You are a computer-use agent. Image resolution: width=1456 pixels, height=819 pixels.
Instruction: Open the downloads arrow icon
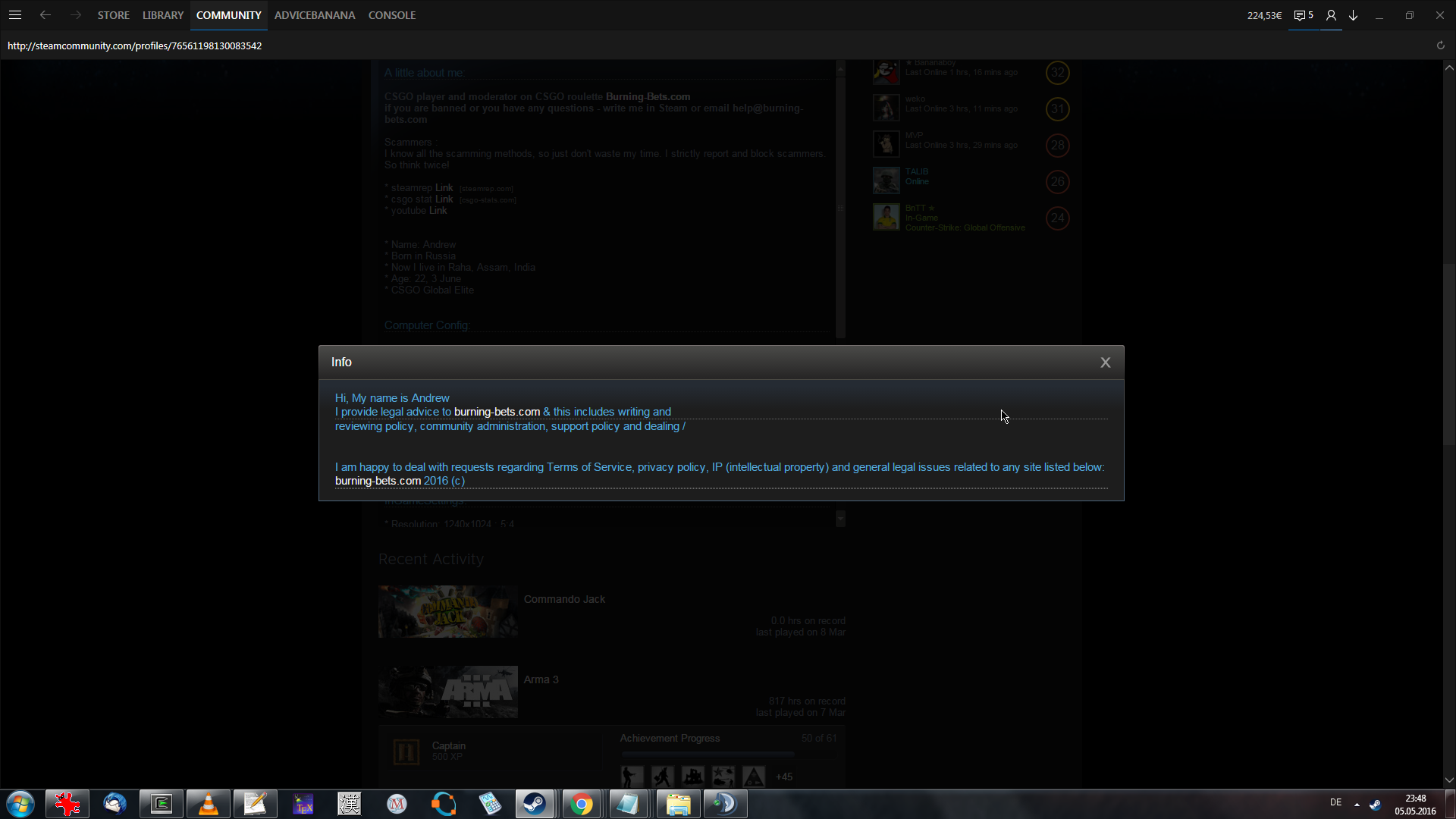tap(1354, 15)
